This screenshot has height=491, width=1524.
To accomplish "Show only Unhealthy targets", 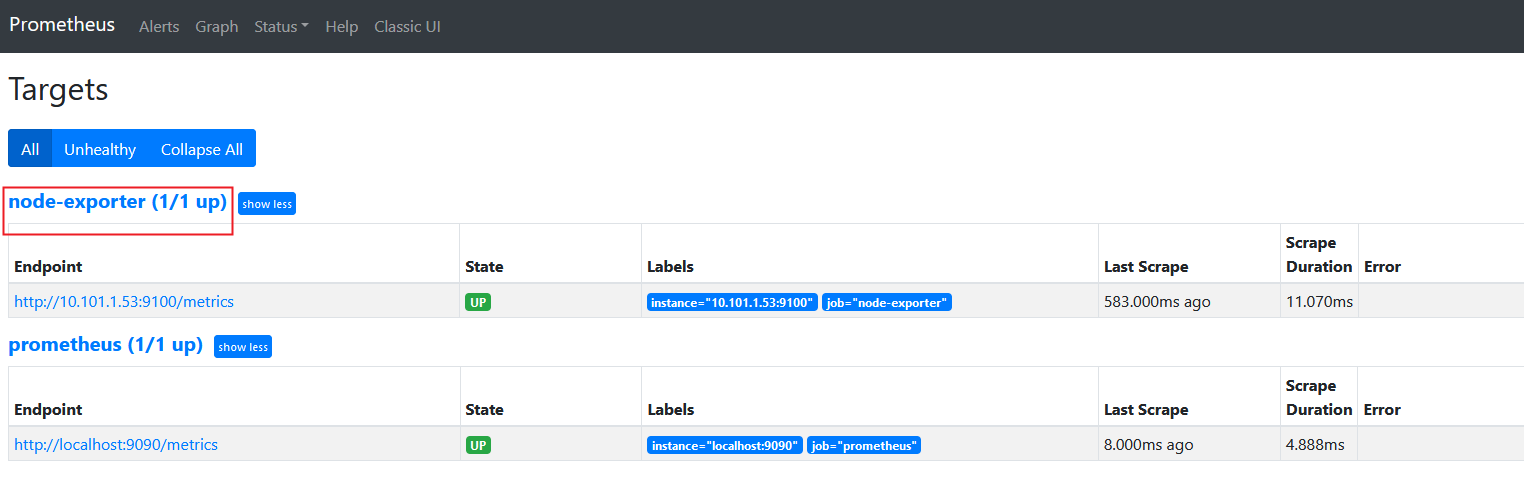I will (x=100, y=149).
